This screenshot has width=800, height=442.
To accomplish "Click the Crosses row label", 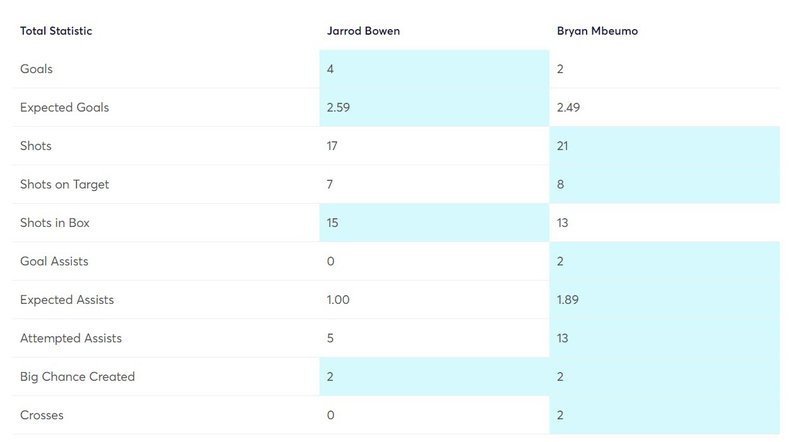I will pyautogui.click(x=42, y=415).
